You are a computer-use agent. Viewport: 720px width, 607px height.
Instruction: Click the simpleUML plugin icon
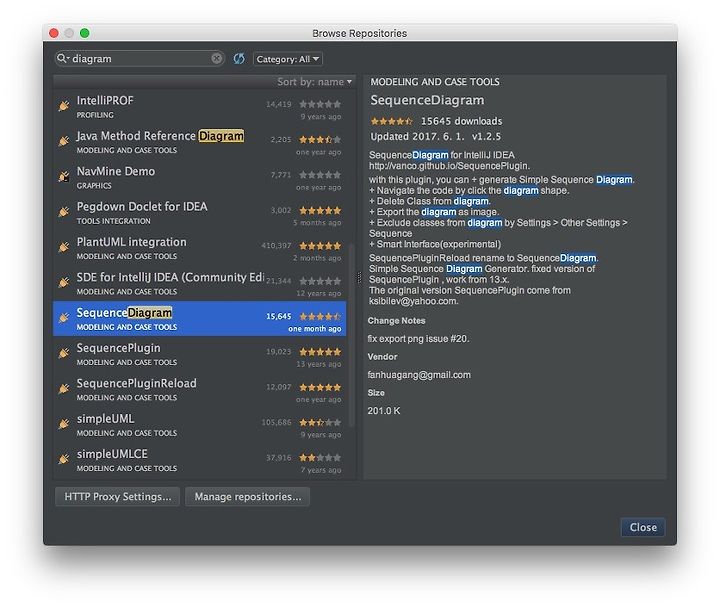point(64,424)
